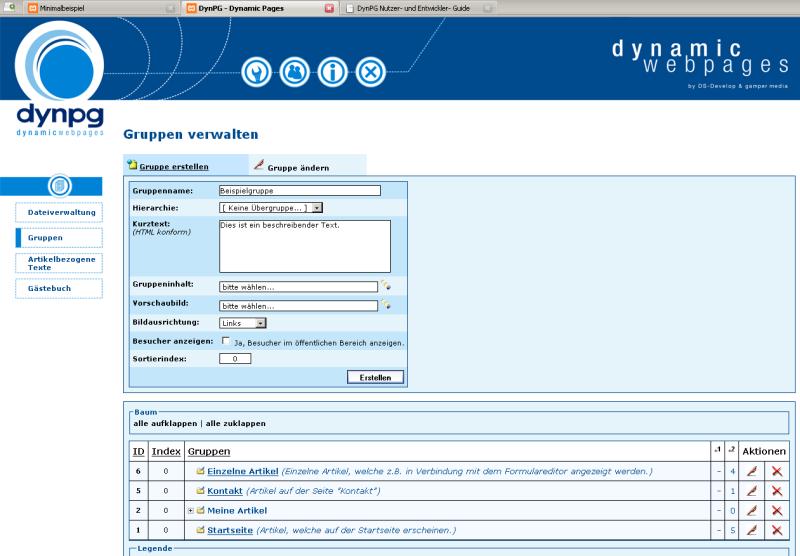
Task: Click edit pencil for Startseite row
Action: click(x=752, y=530)
